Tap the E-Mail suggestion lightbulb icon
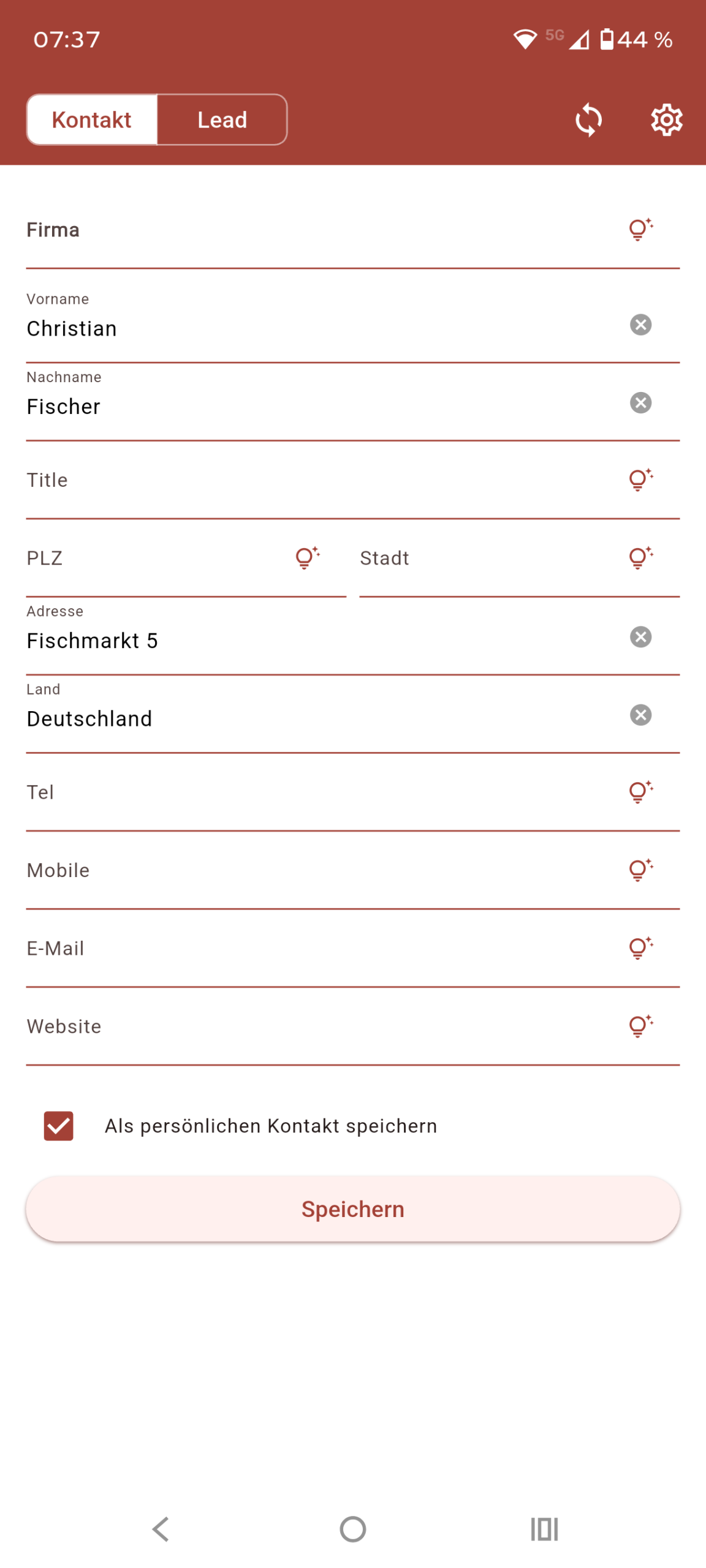 (x=640, y=948)
